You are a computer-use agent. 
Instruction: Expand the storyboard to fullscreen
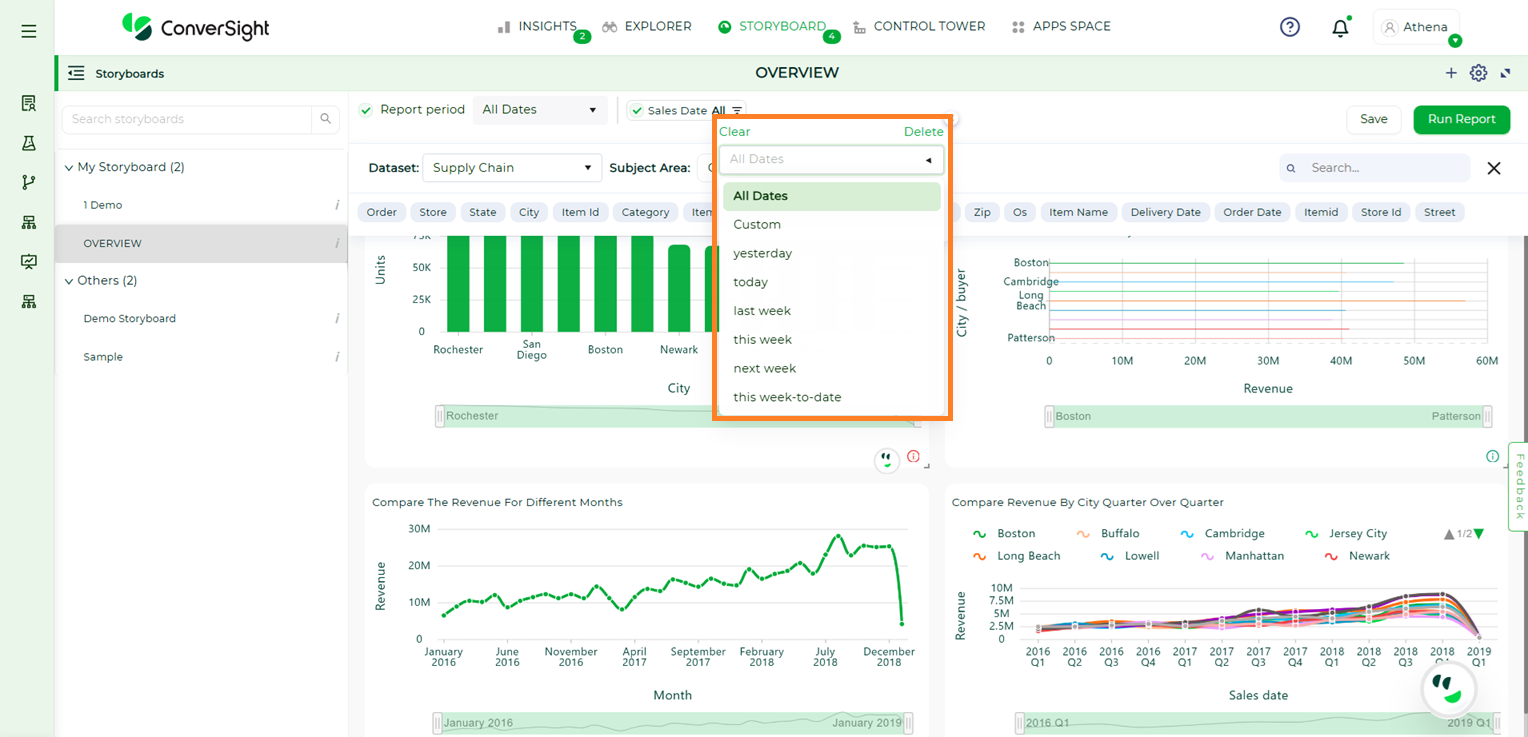(x=1505, y=73)
